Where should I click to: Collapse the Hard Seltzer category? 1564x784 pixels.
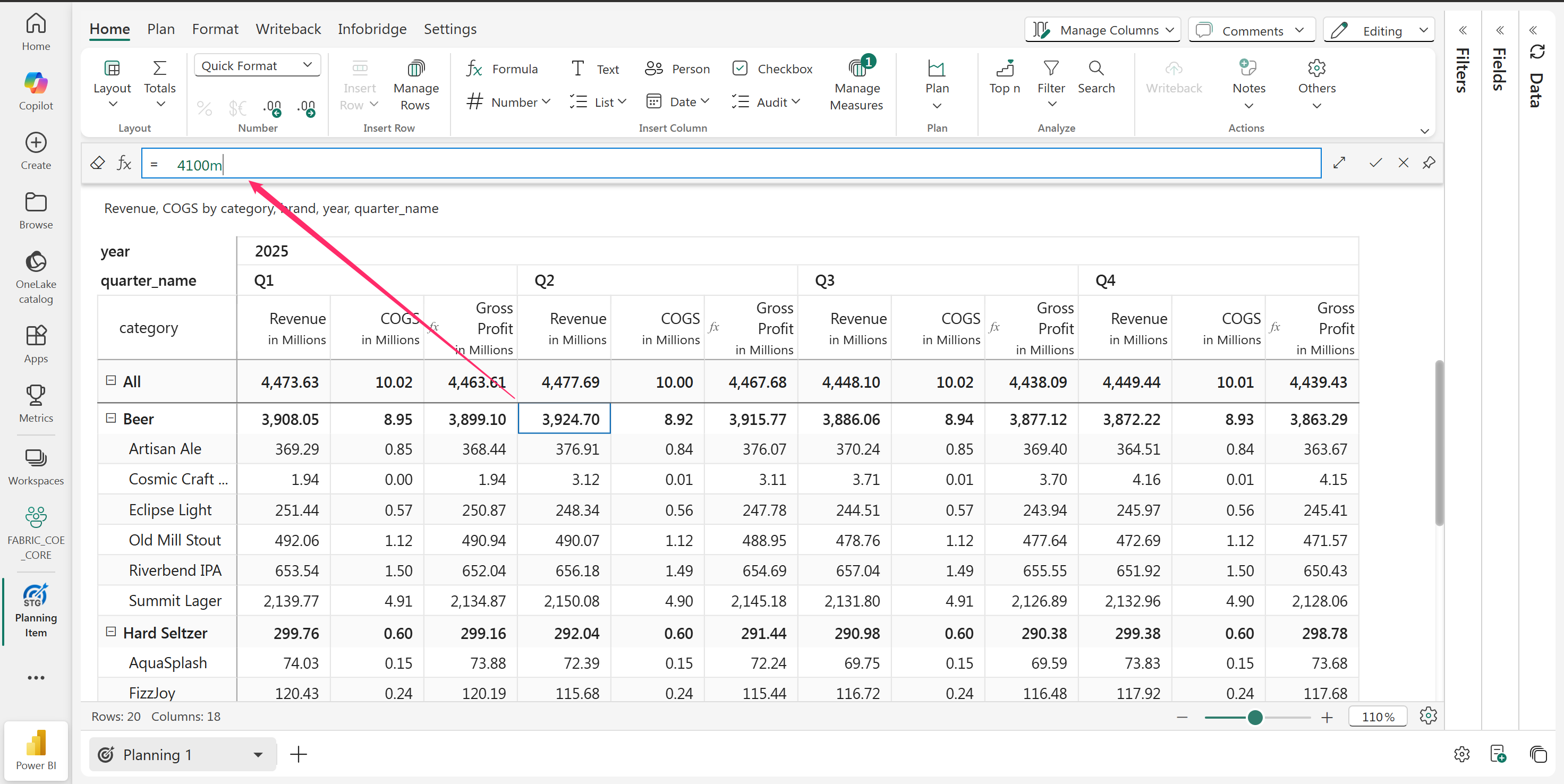[110, 632]
